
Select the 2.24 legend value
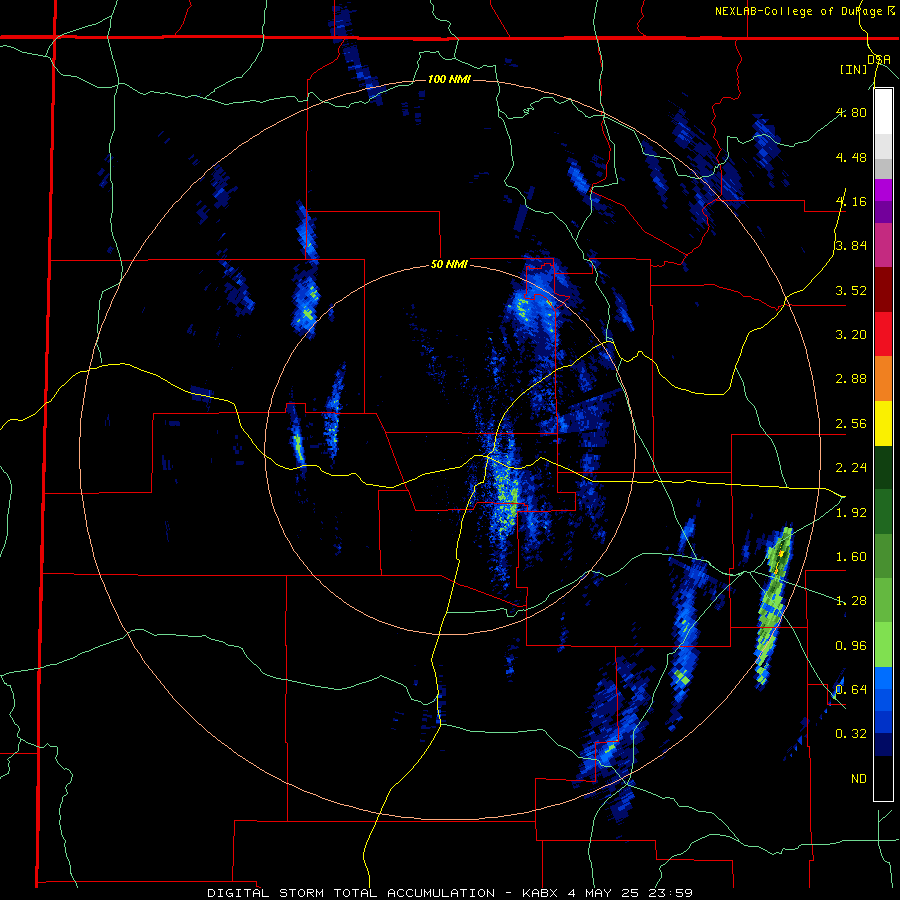[851, 468]
